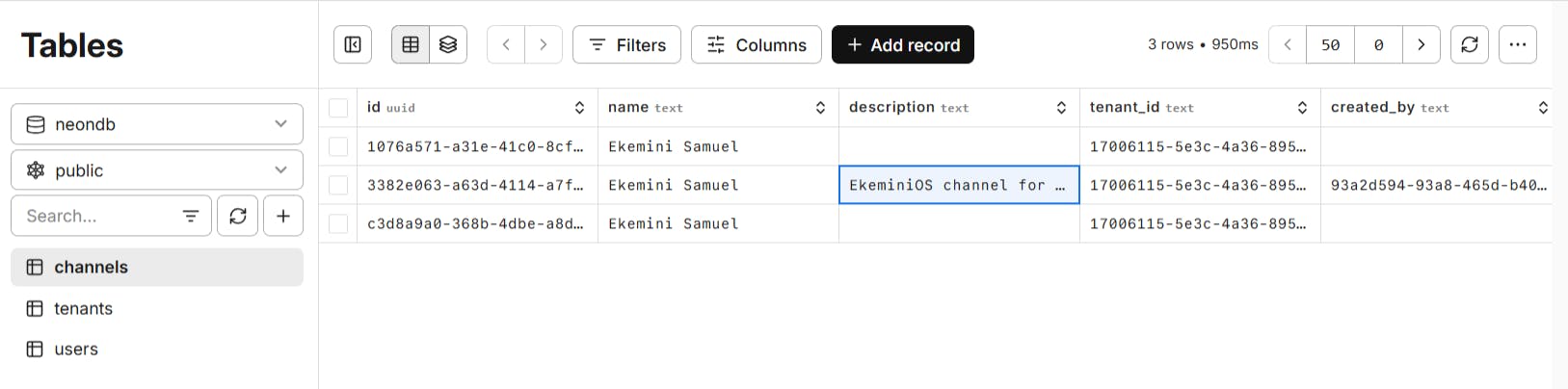Switch to table grid view
This screenshot has height=389, width=1568.
point(411,44)
